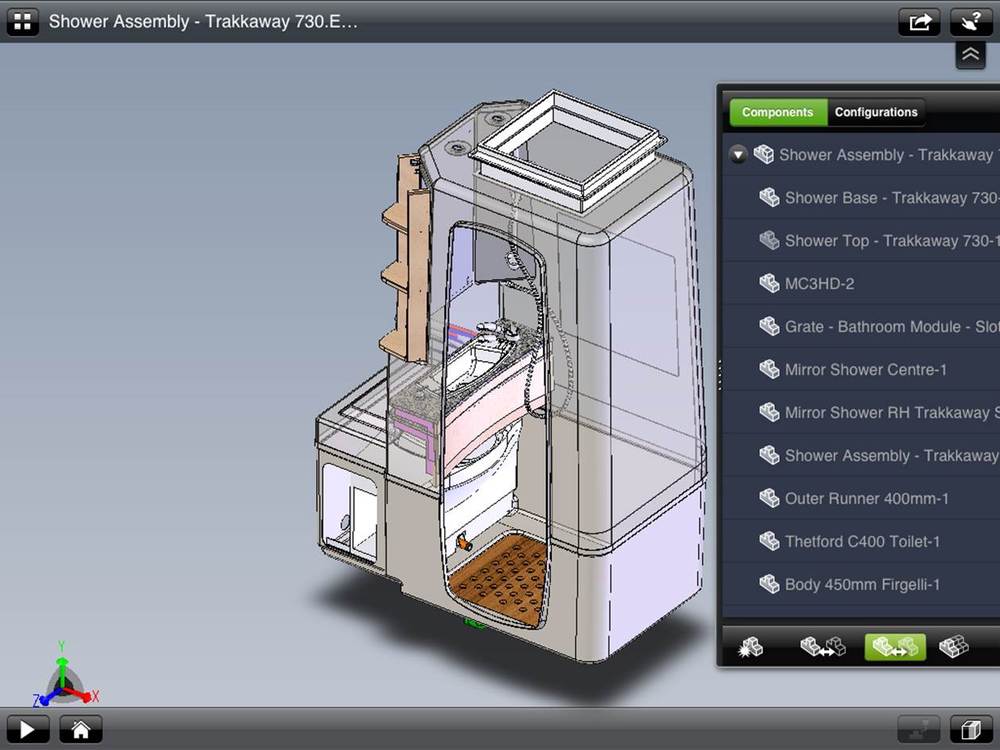This screenshot has width=1000, height=750.
Task: Open the view orientation cube button
Action: click(969, 730)
